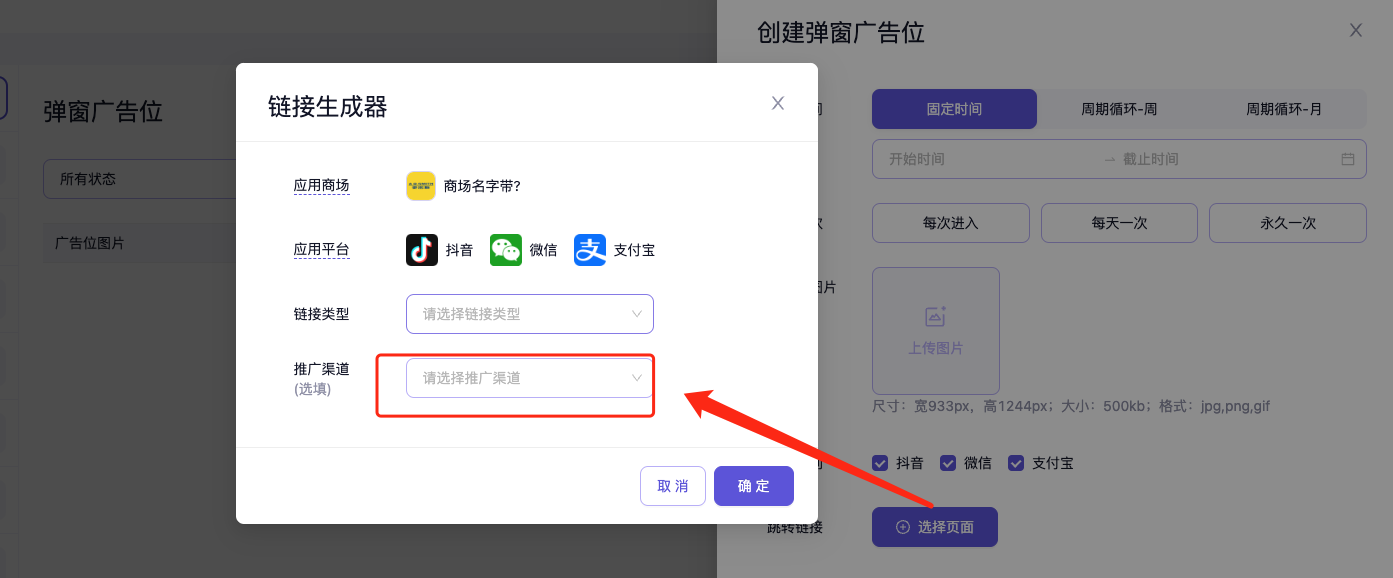Choose the 每天一次 frequency option
The width and height of the screenshot is (1393, 578).
pos(1119,223)
